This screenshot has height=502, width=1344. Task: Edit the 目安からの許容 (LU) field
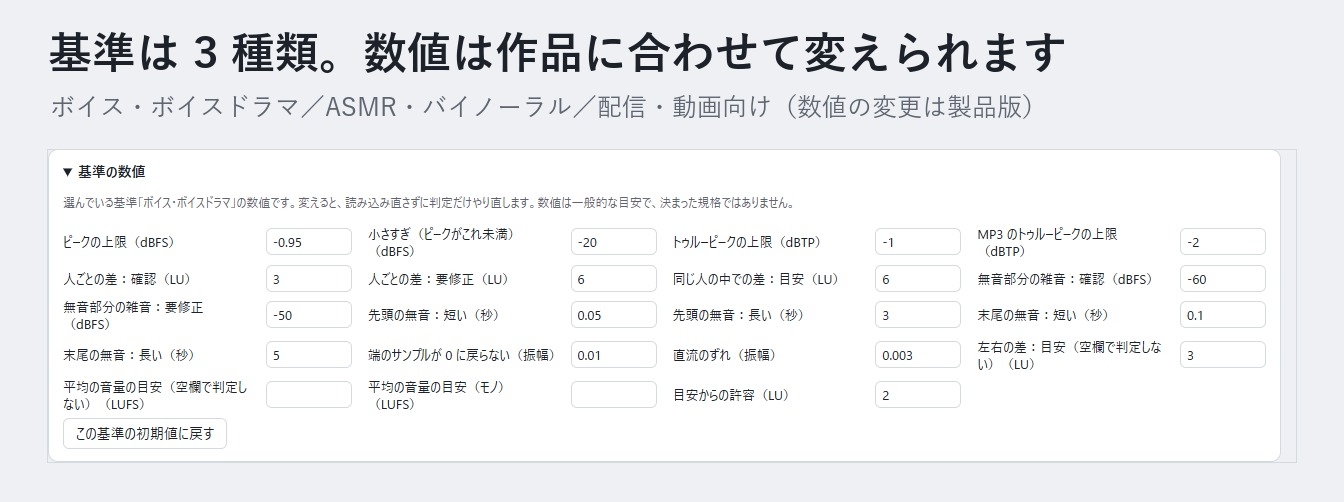[x=918, y=394]
